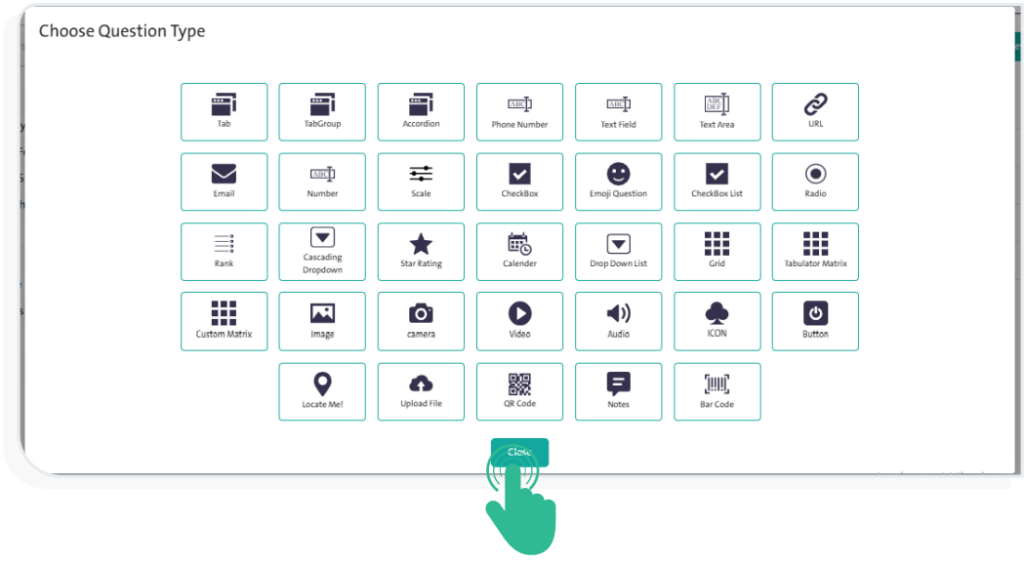Select the Radio question type
1024x564 pixels.
[815, 182]
